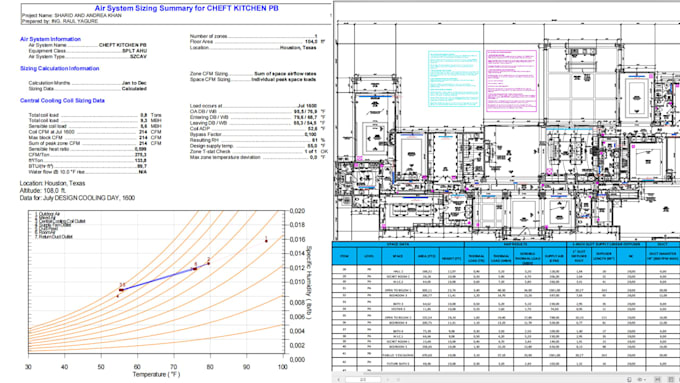The width and height of the screenshot is (680, 383).
Task: Click 'Data for: July DESIGN COOLING DAY, 1600'
Action: click(77, 198)
